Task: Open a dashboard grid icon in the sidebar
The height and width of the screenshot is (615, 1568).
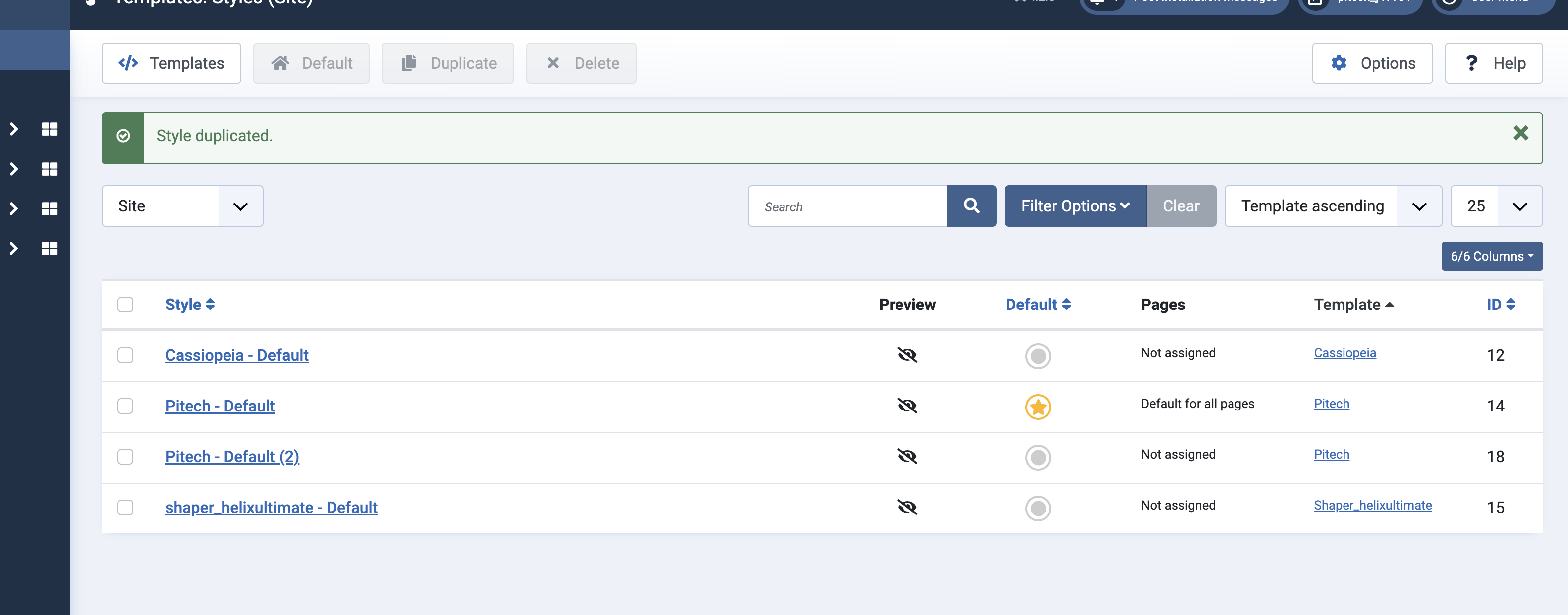Action: point(49,129)
